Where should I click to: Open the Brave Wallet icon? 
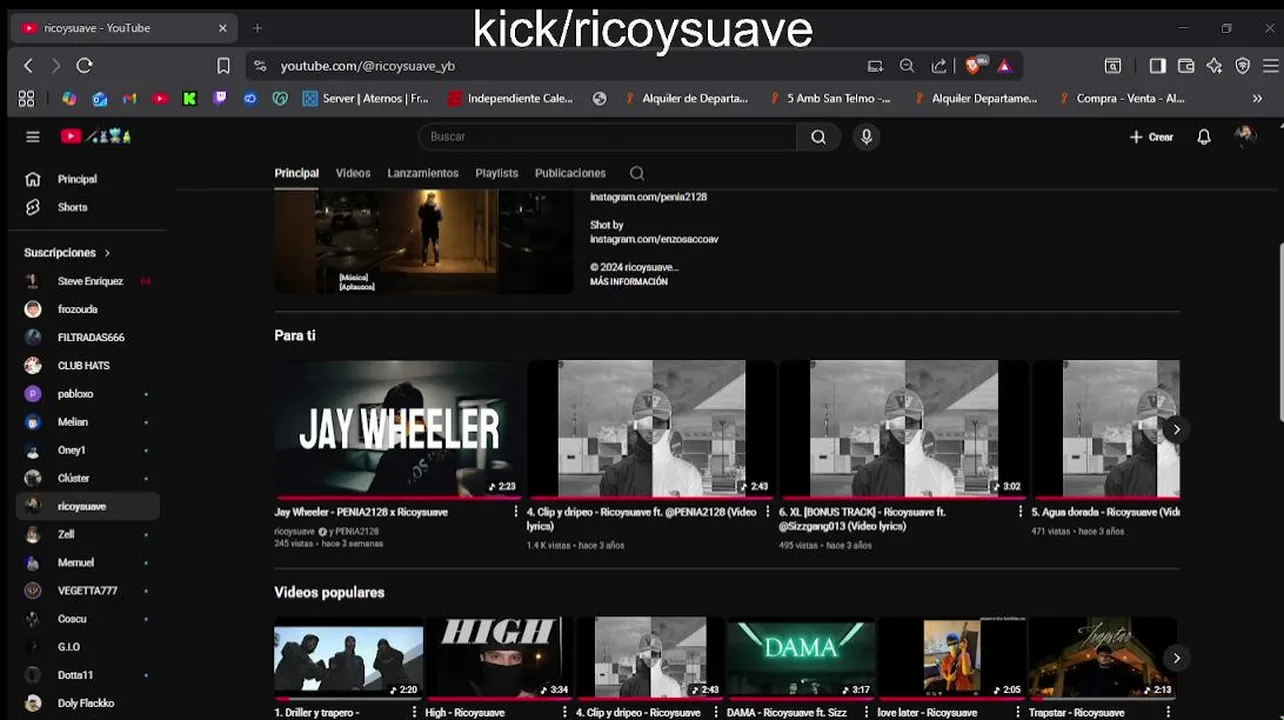click(1186, 66)
